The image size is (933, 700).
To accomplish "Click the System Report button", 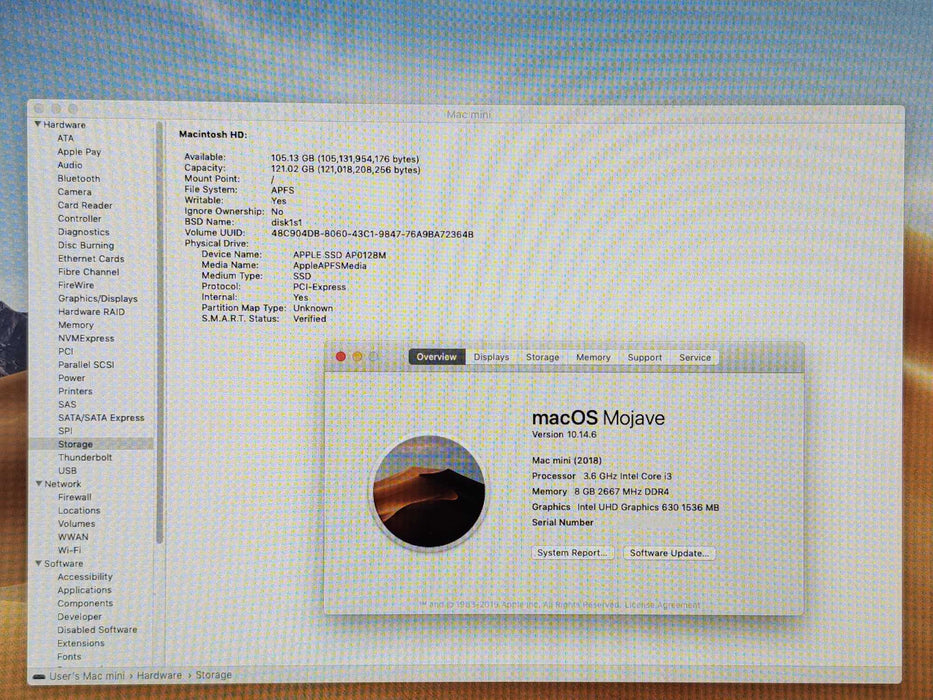I will point(571,552).
